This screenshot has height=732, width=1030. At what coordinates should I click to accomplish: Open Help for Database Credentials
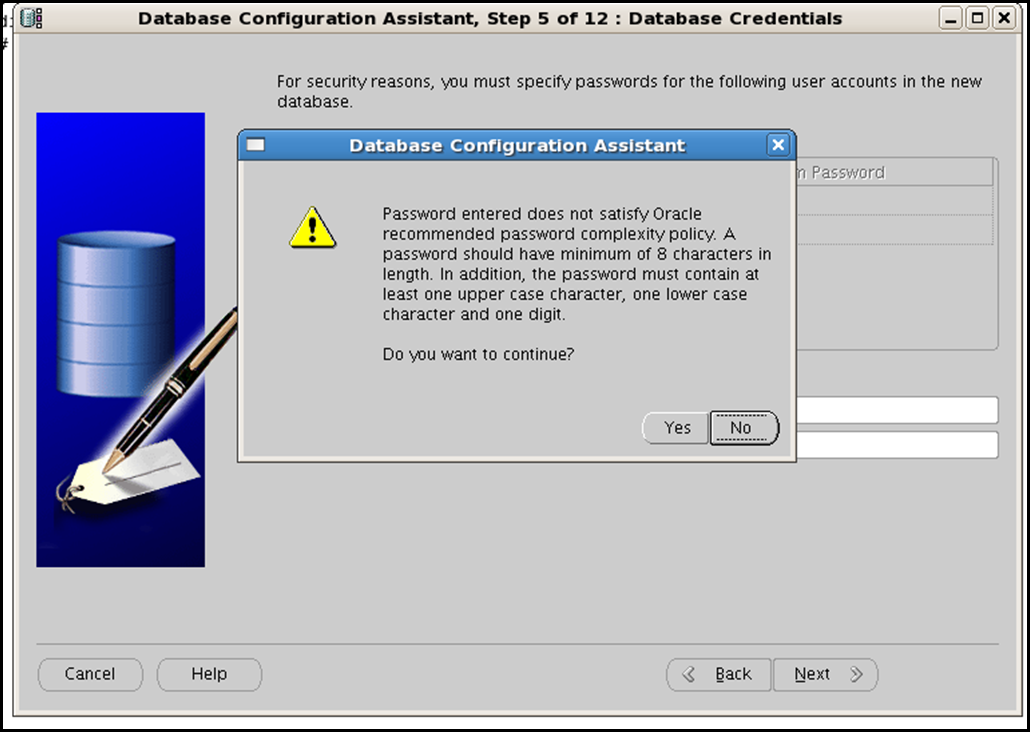click(x=209, y=674)
